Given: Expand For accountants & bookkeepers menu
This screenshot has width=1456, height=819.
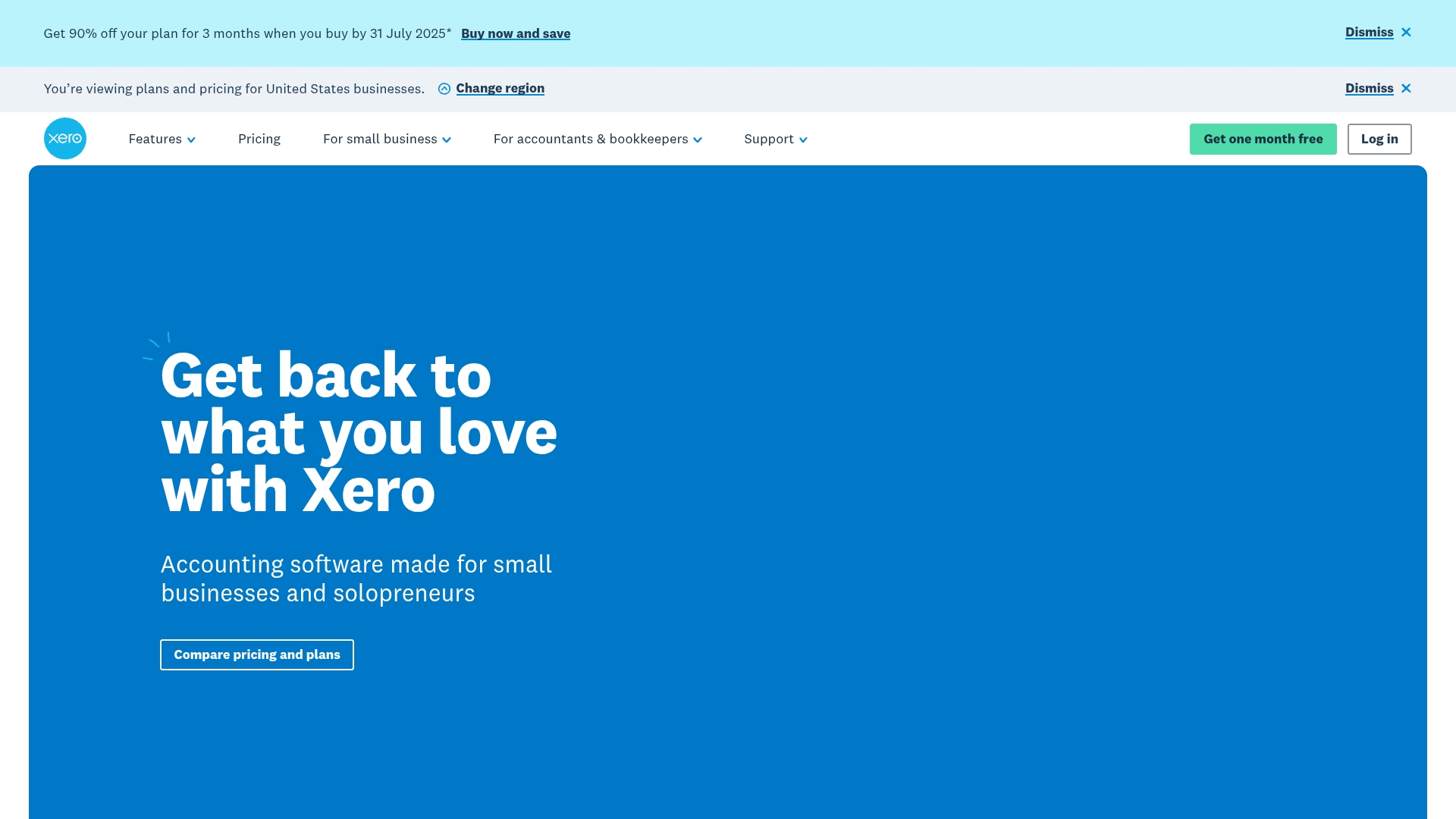Looking at the screenshot, I should click(598, 139).
